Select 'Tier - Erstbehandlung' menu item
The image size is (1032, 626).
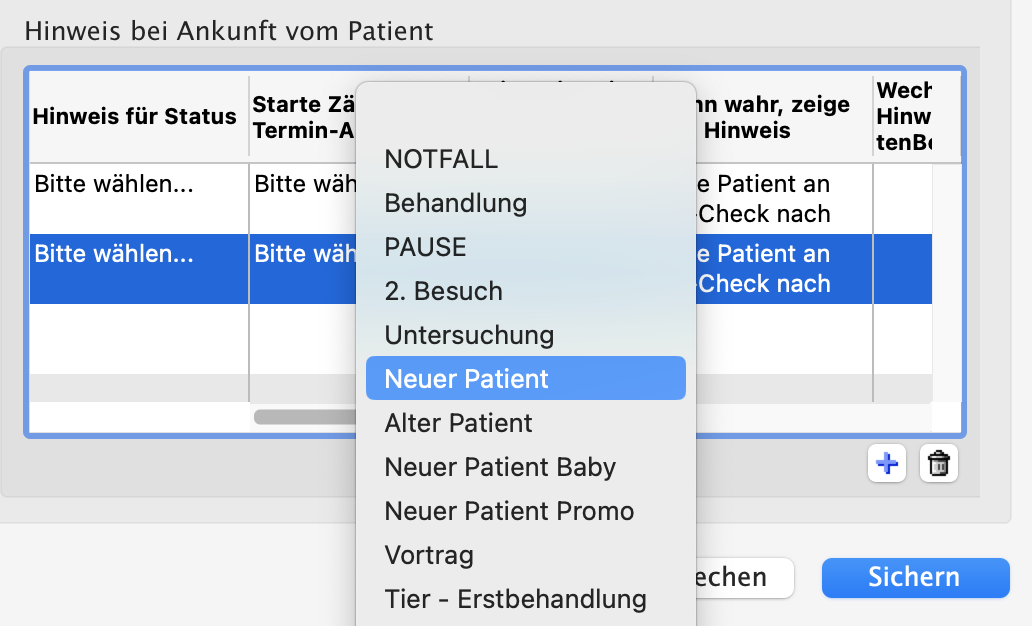click(515, 599)
